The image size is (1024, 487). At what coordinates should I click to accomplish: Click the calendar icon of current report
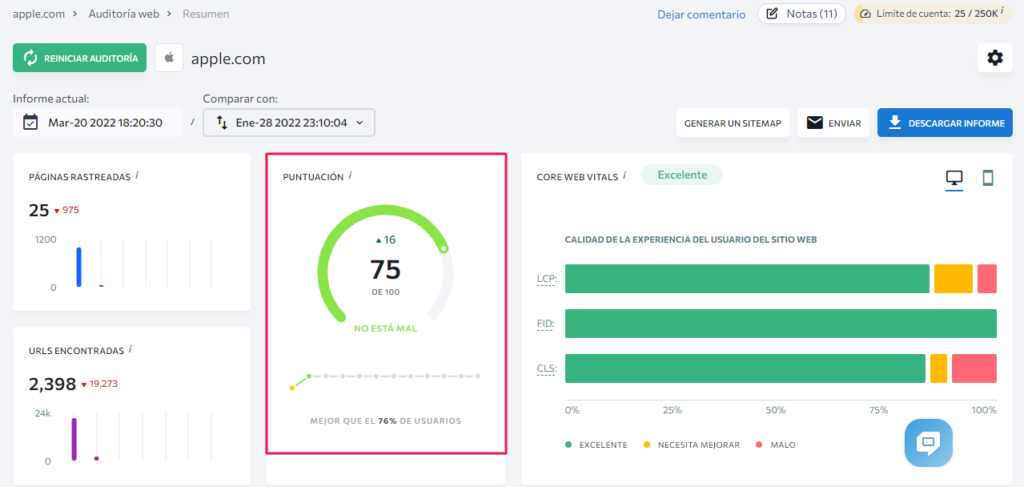coord(30,122)
